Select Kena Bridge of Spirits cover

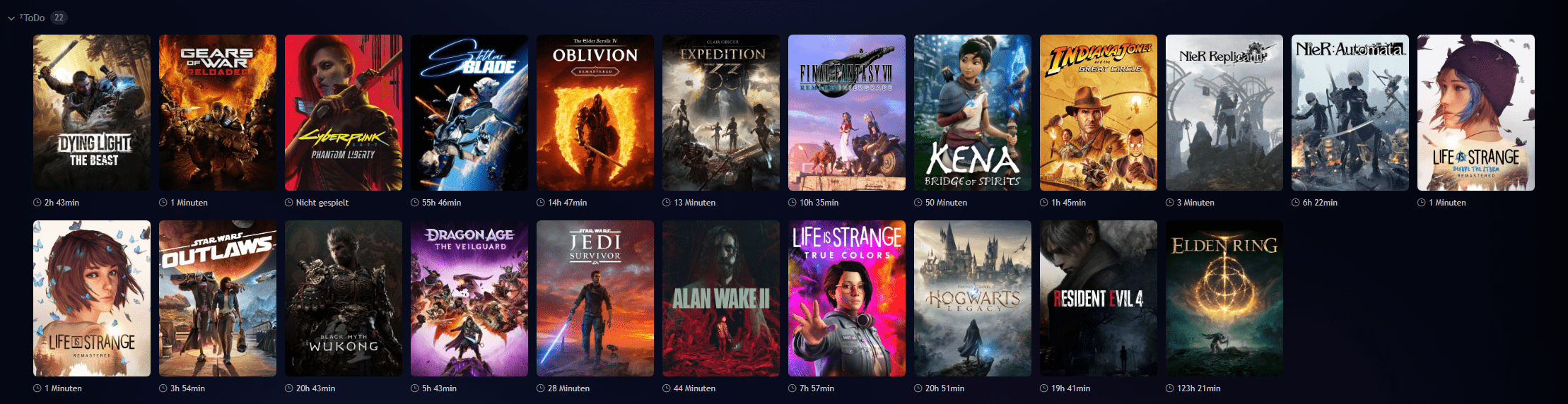click(973, 112)
